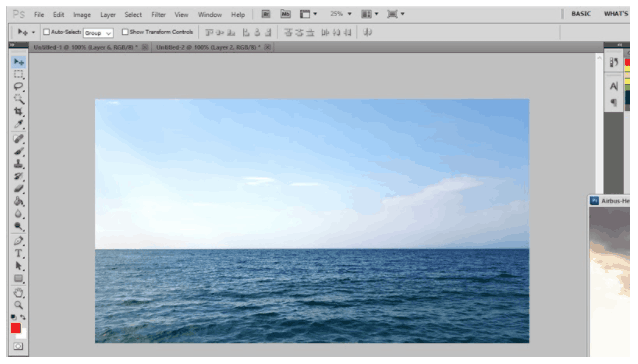This screenshot has width=638, height=364.
Task: Click the sea and sky canvas image
Action: 312,221
